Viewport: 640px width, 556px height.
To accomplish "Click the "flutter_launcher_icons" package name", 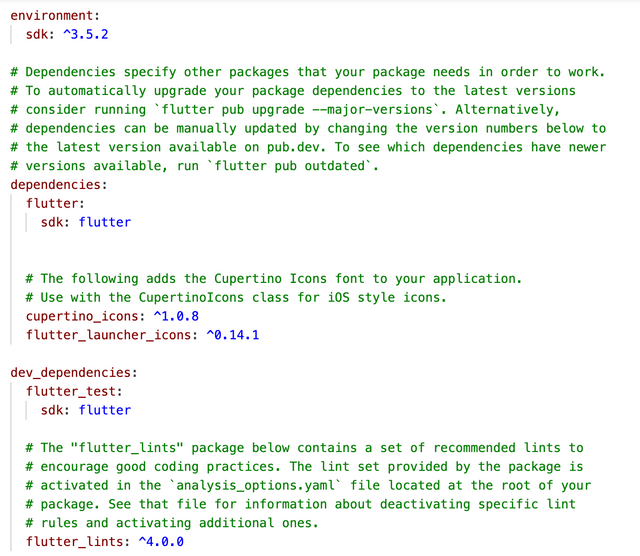I will (x=108, y=335).
